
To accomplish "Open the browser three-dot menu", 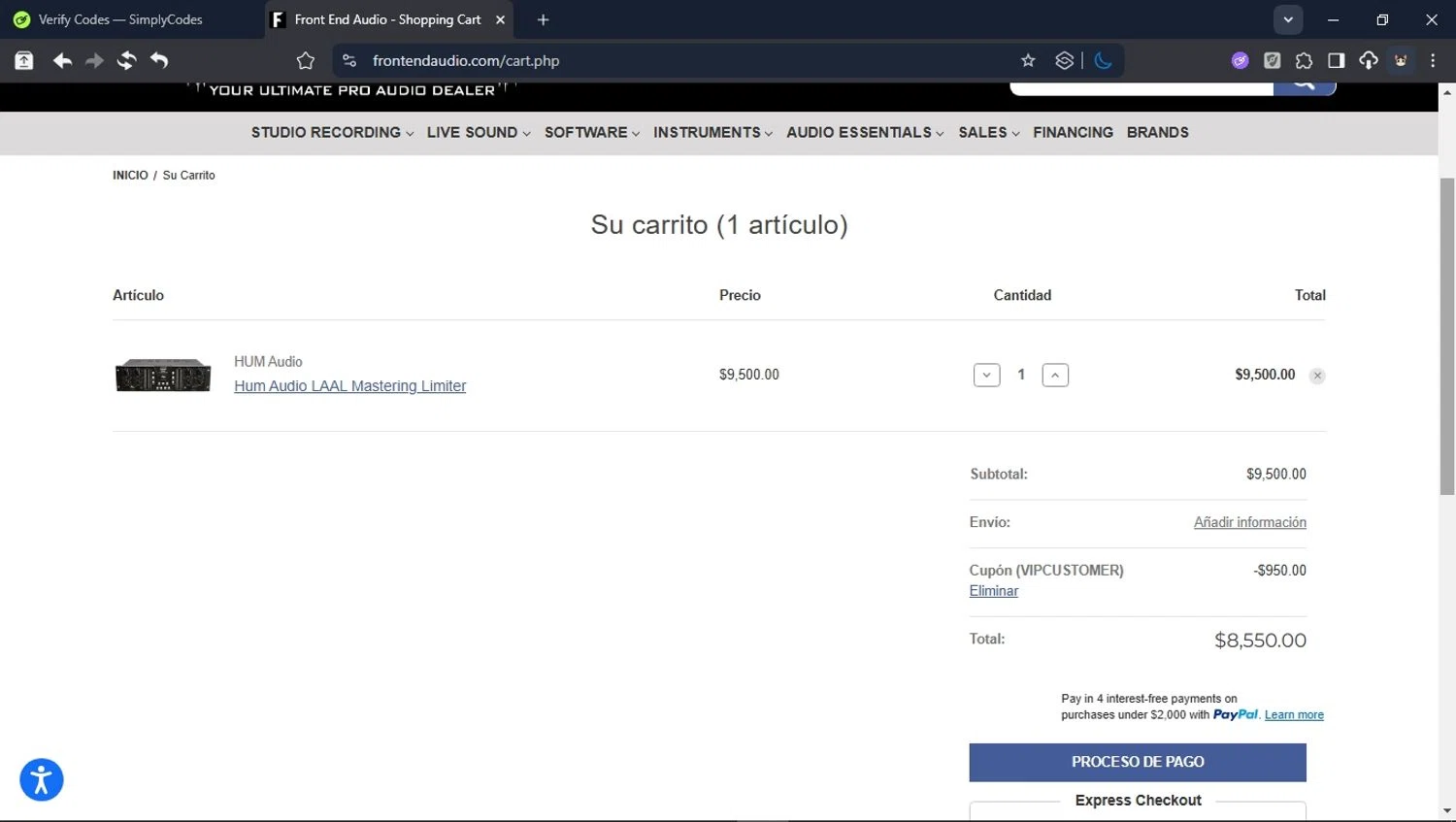I will click(x=1433, y=60).
